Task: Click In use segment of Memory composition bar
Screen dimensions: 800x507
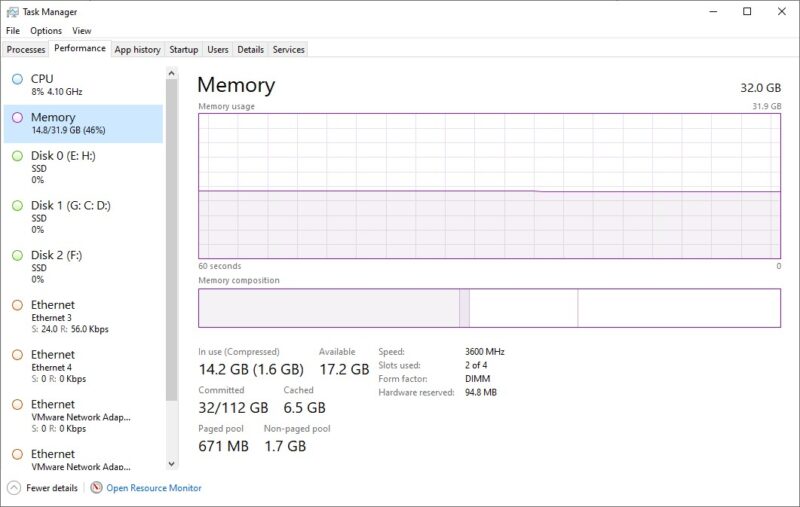Action: click(329, 308)
